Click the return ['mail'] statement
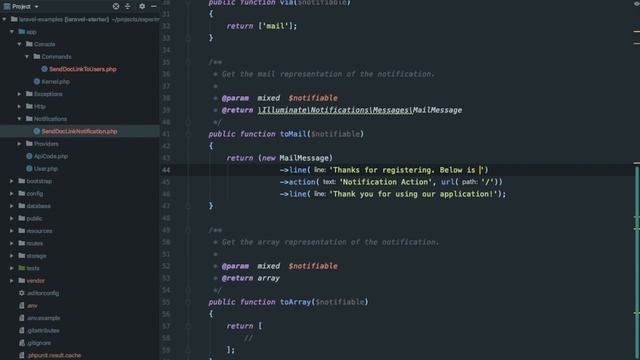The width and height of the screenshot is (640, 360). [x=262, y=26]
